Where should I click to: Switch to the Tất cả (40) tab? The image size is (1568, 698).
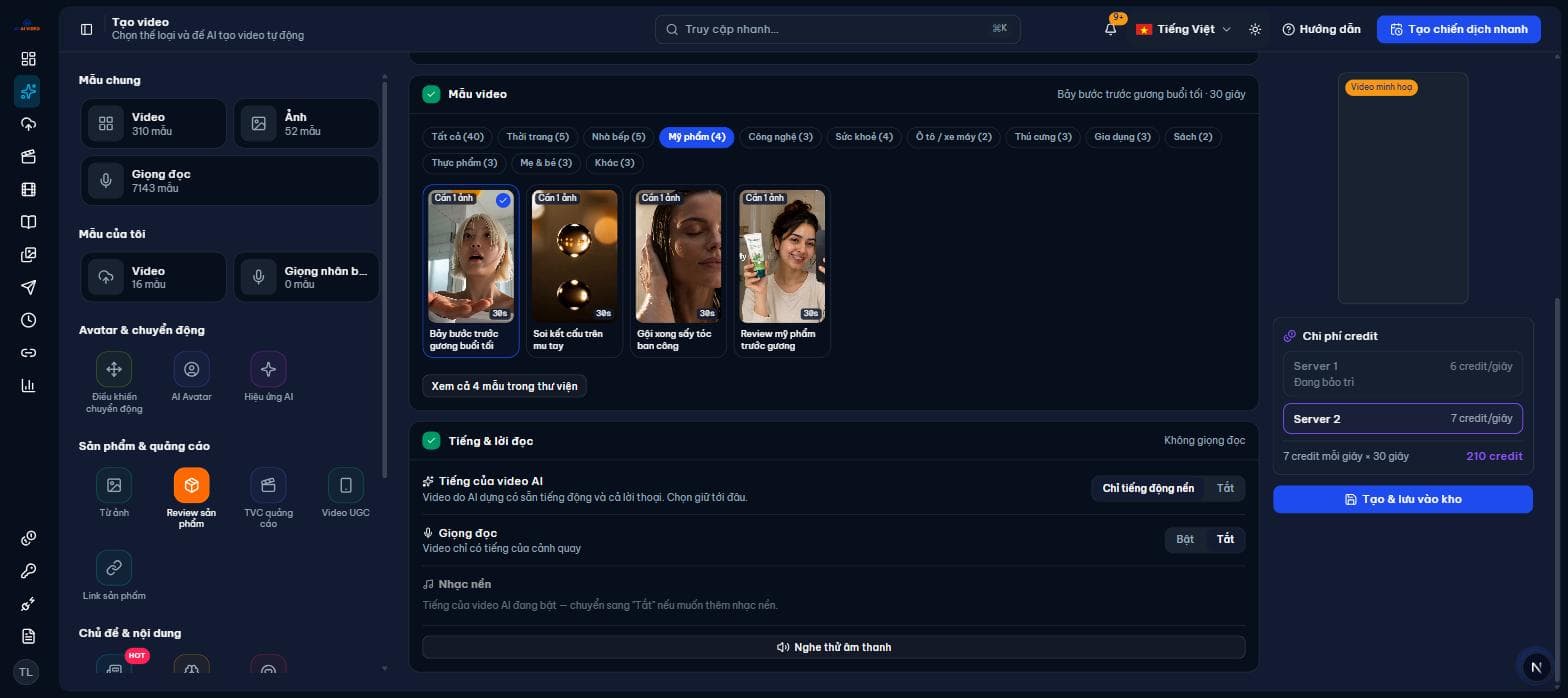tap(458, 137)
